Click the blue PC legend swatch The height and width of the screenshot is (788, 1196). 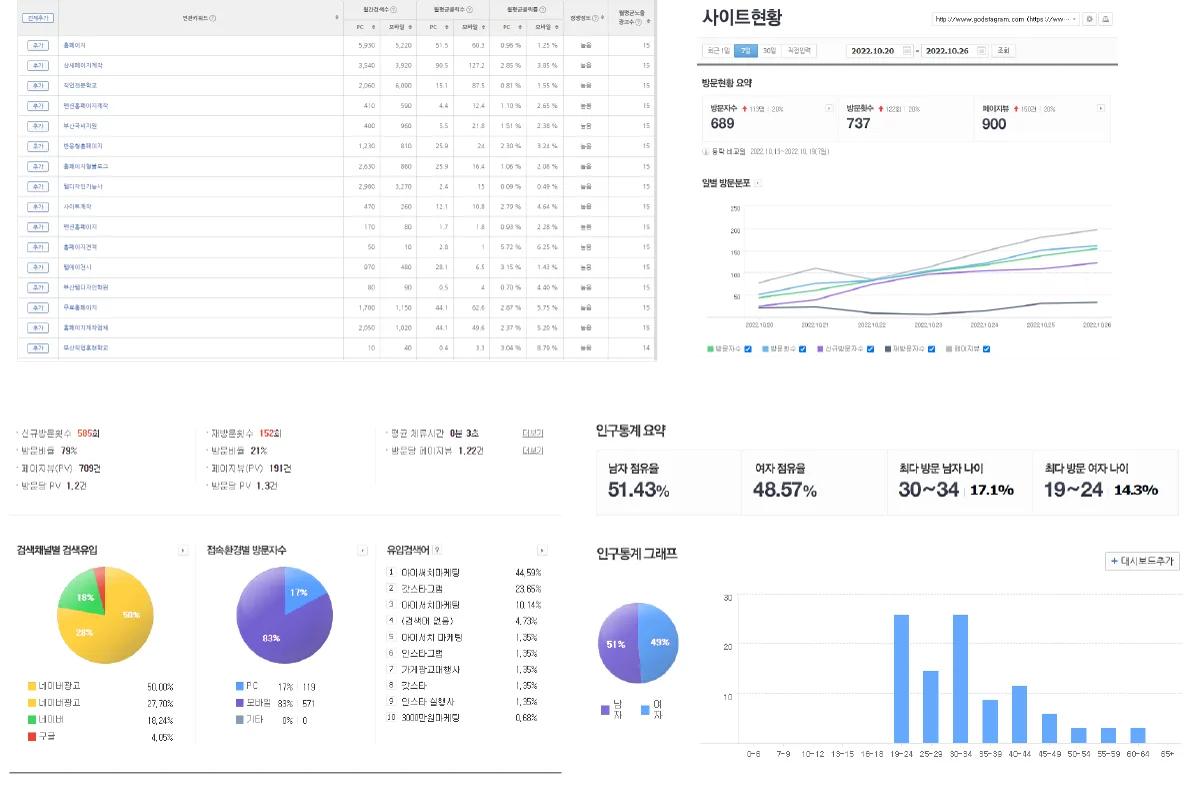tap(240, 687)
